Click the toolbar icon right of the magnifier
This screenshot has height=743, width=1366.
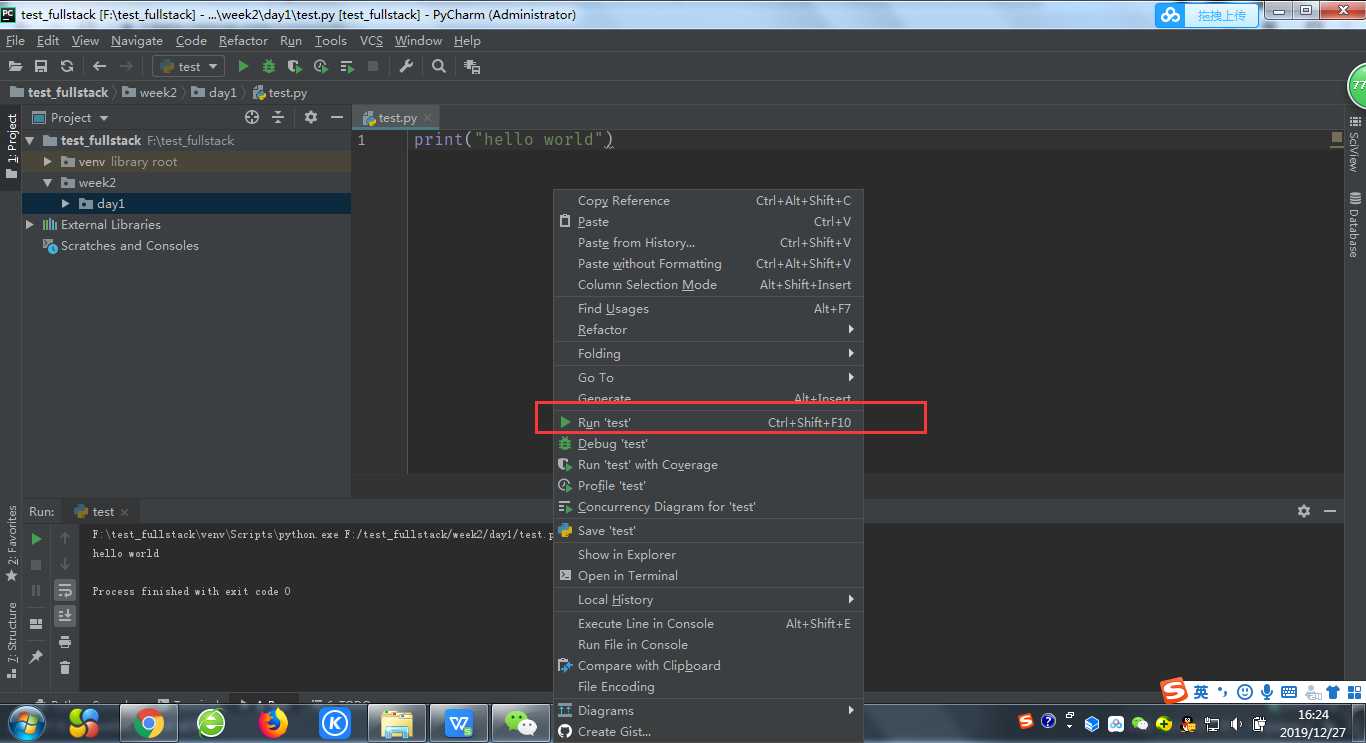pos(472,66)
